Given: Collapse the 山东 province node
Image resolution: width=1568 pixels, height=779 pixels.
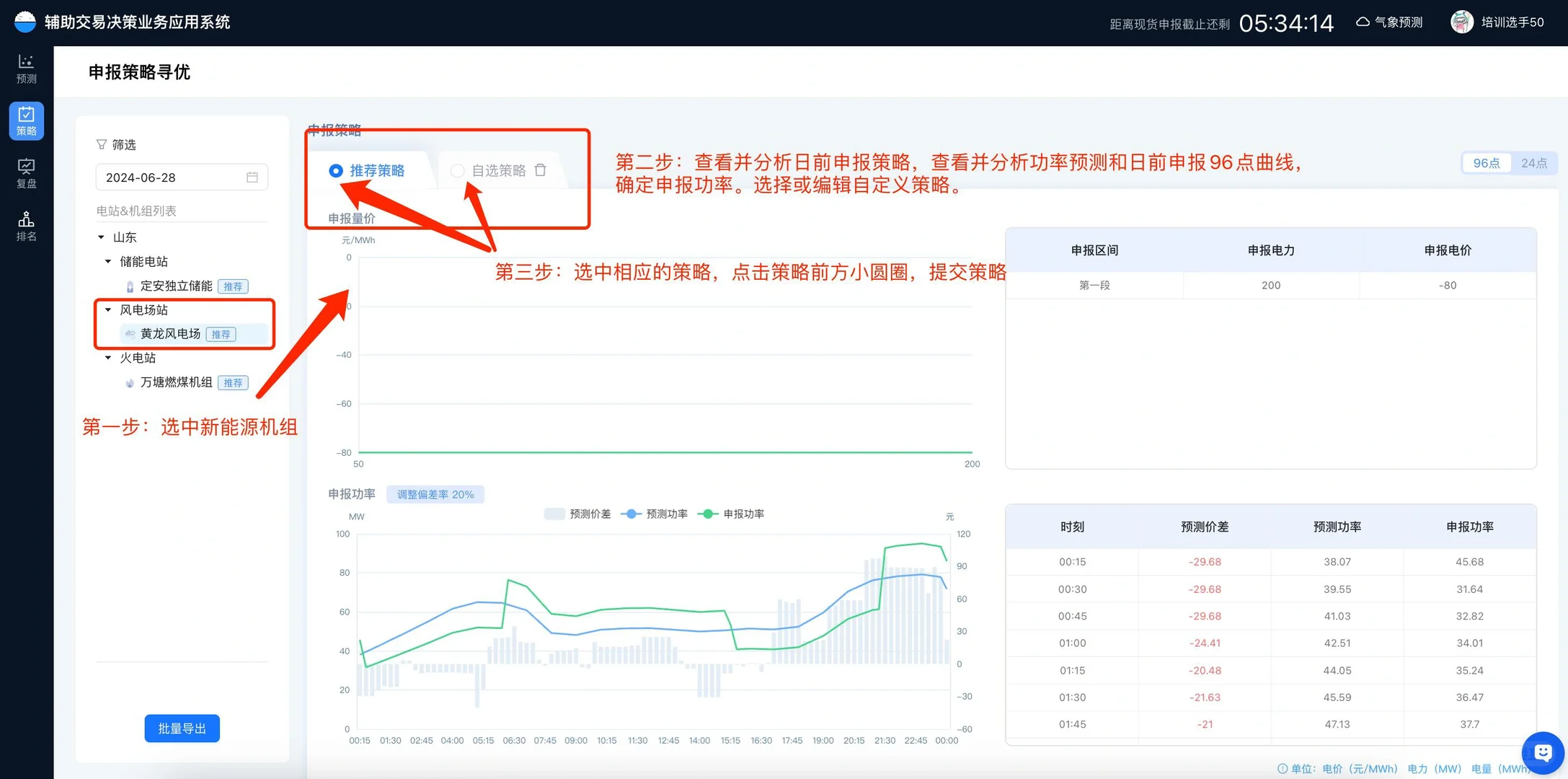Looking at the screenshot, I should point(101,237).
